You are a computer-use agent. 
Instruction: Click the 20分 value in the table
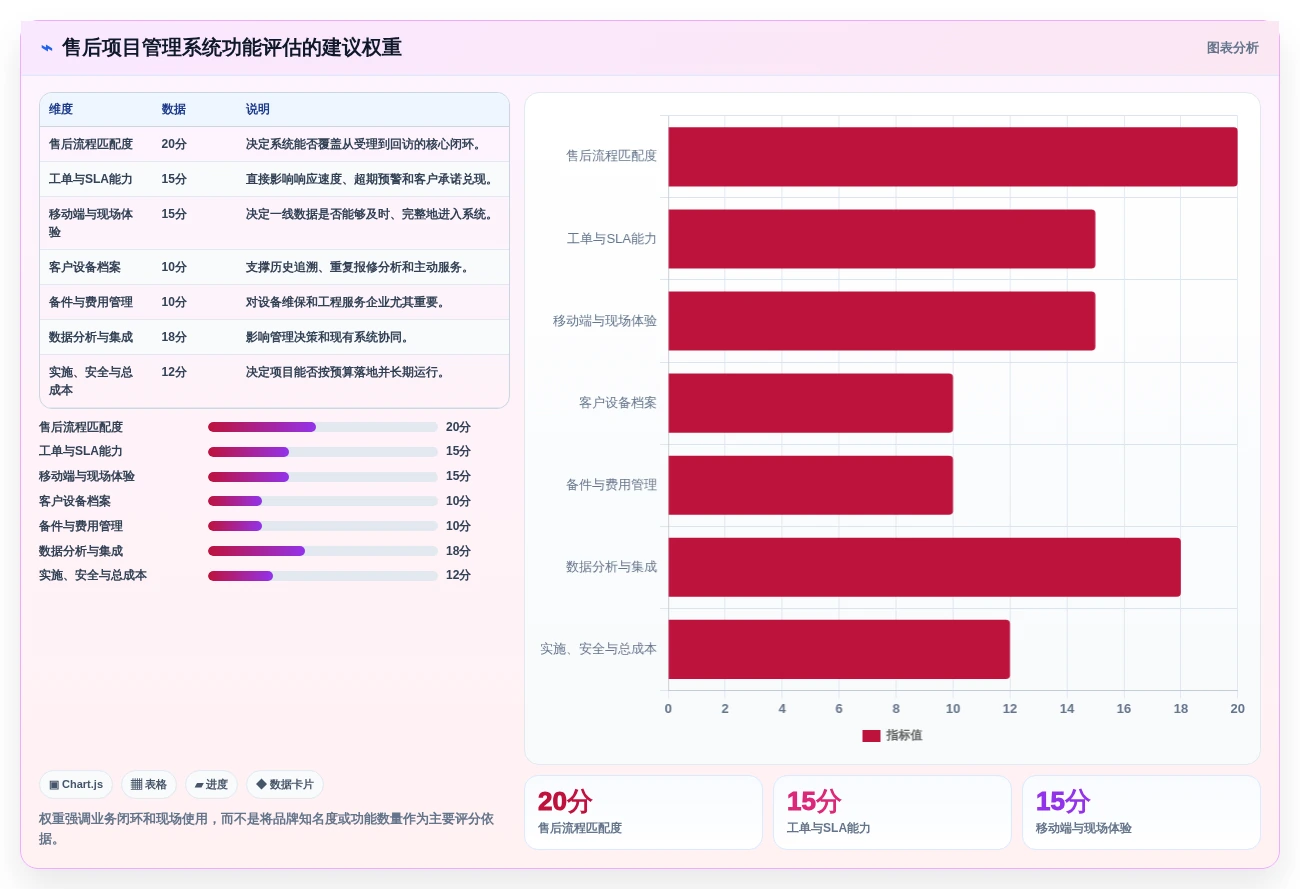(x=174, y=144)
